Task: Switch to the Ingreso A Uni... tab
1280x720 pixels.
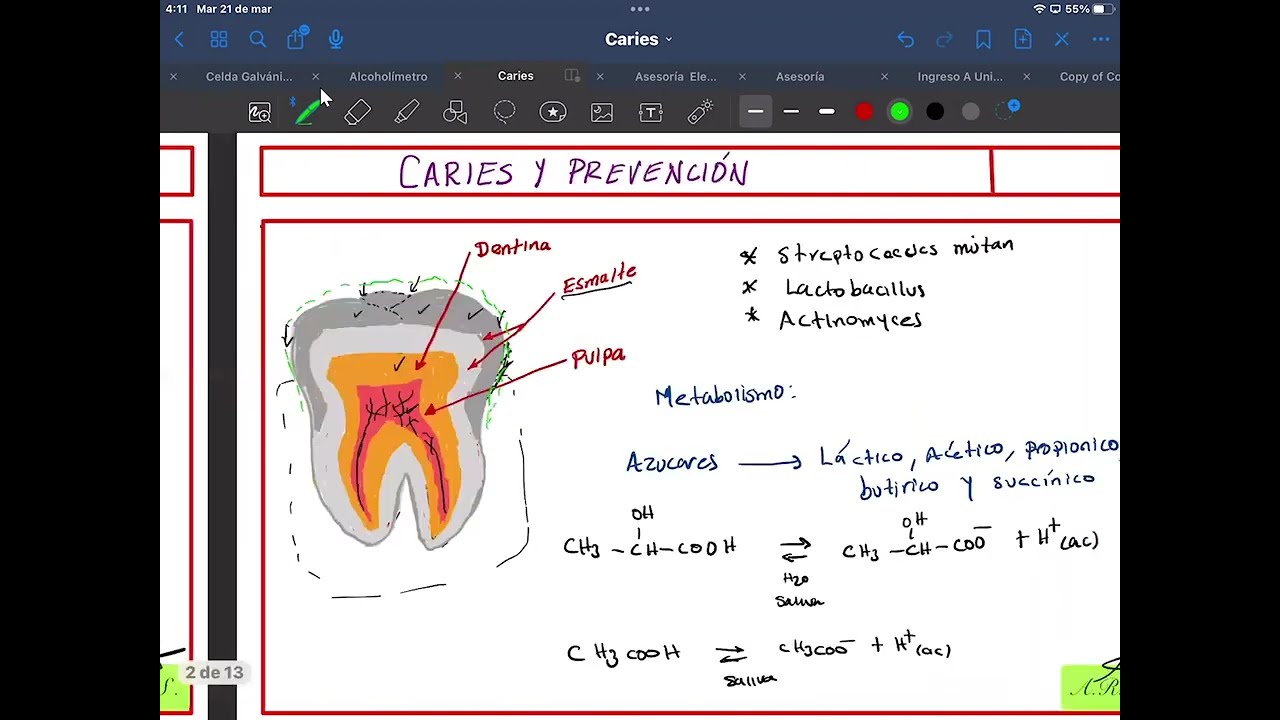Action: [960, 76]
